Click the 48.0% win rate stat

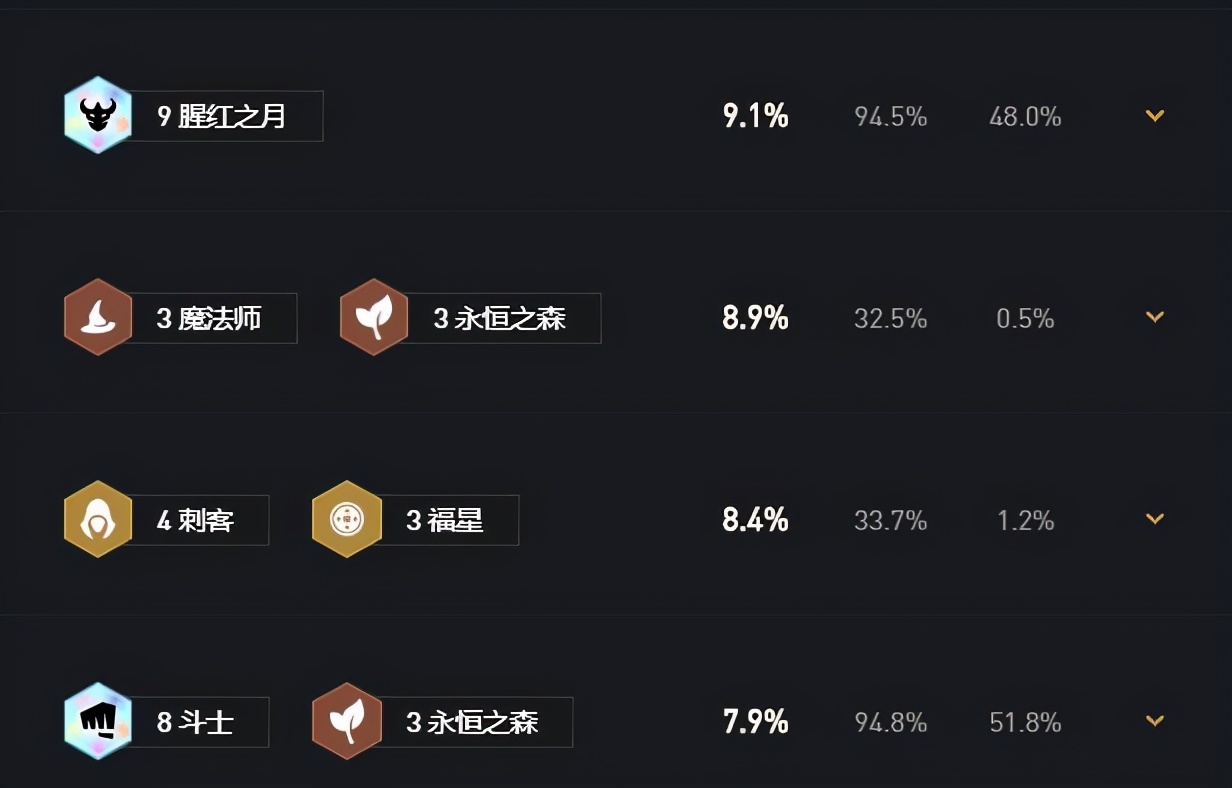[1026, 116]
